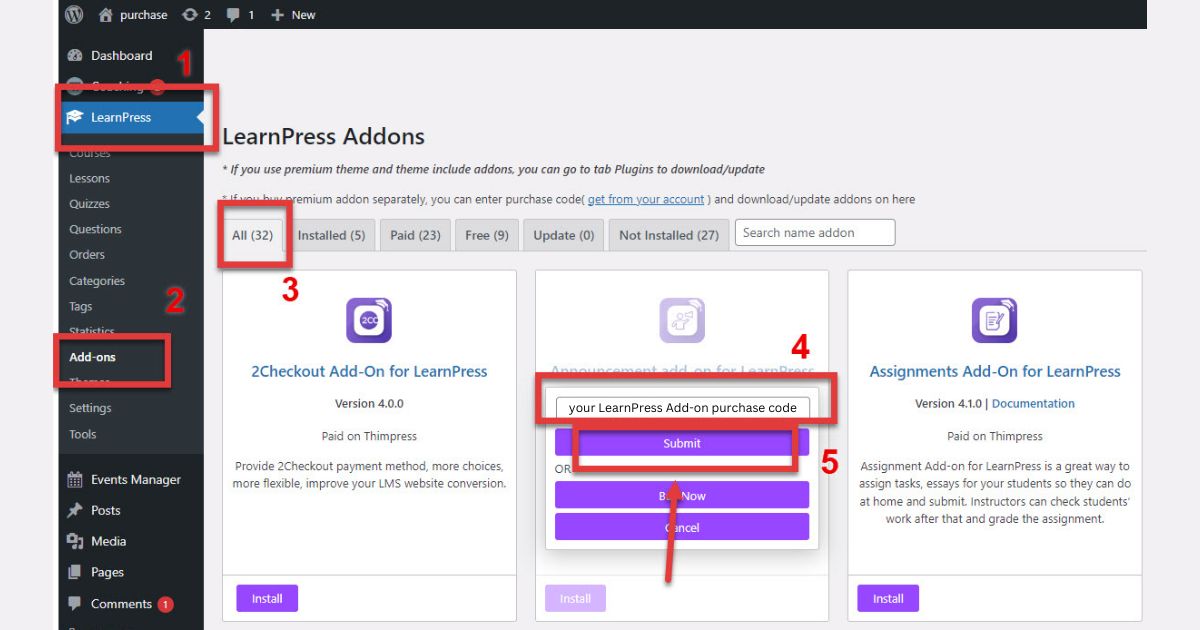
Task: Open LearnPress Settings submenu
Action: click(90, 408)
